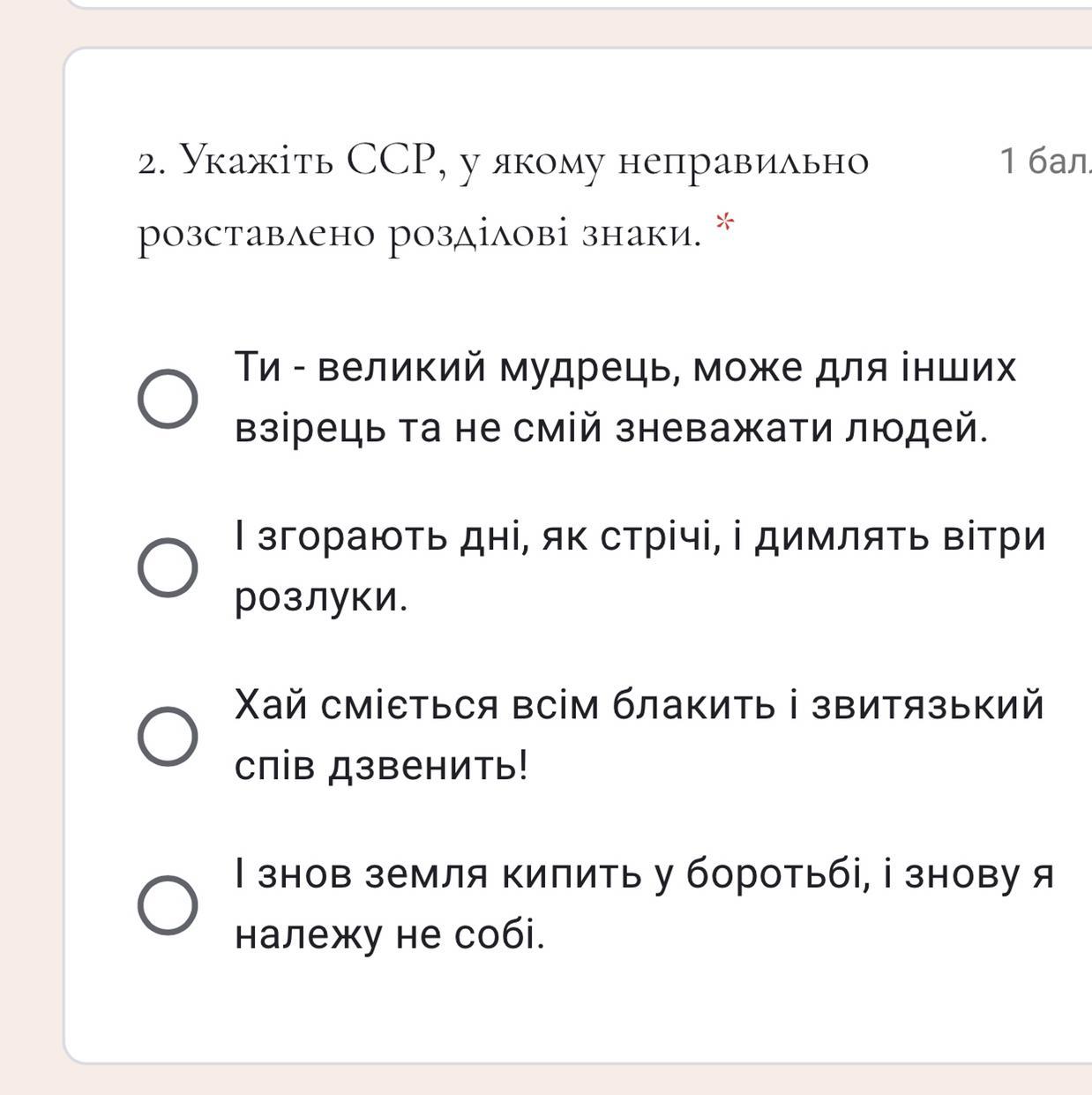Click the text "належу не собі."
Image resolution: width=1092 pixels, height=1095 pixels.
pyautogui.click(x=390, y=935)
